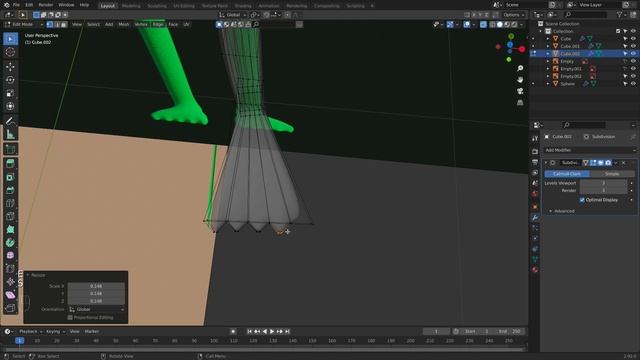Select the Move tool
640x360 pixels.
pos(10,67)
